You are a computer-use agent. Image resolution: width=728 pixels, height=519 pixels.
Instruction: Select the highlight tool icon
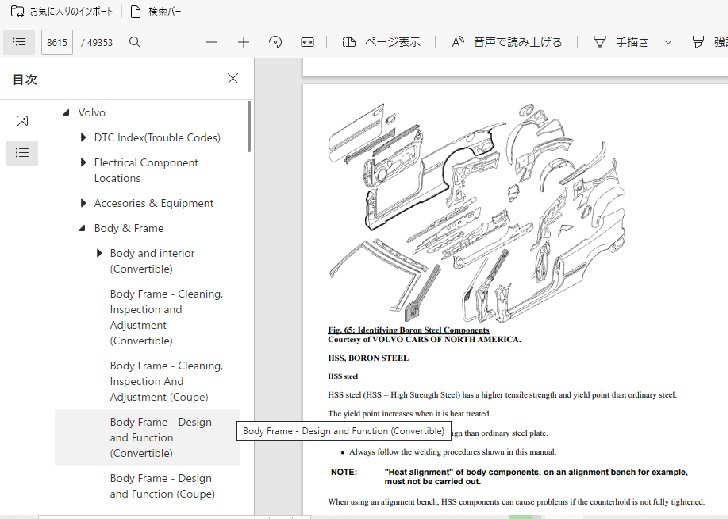[x=698, y=42]
